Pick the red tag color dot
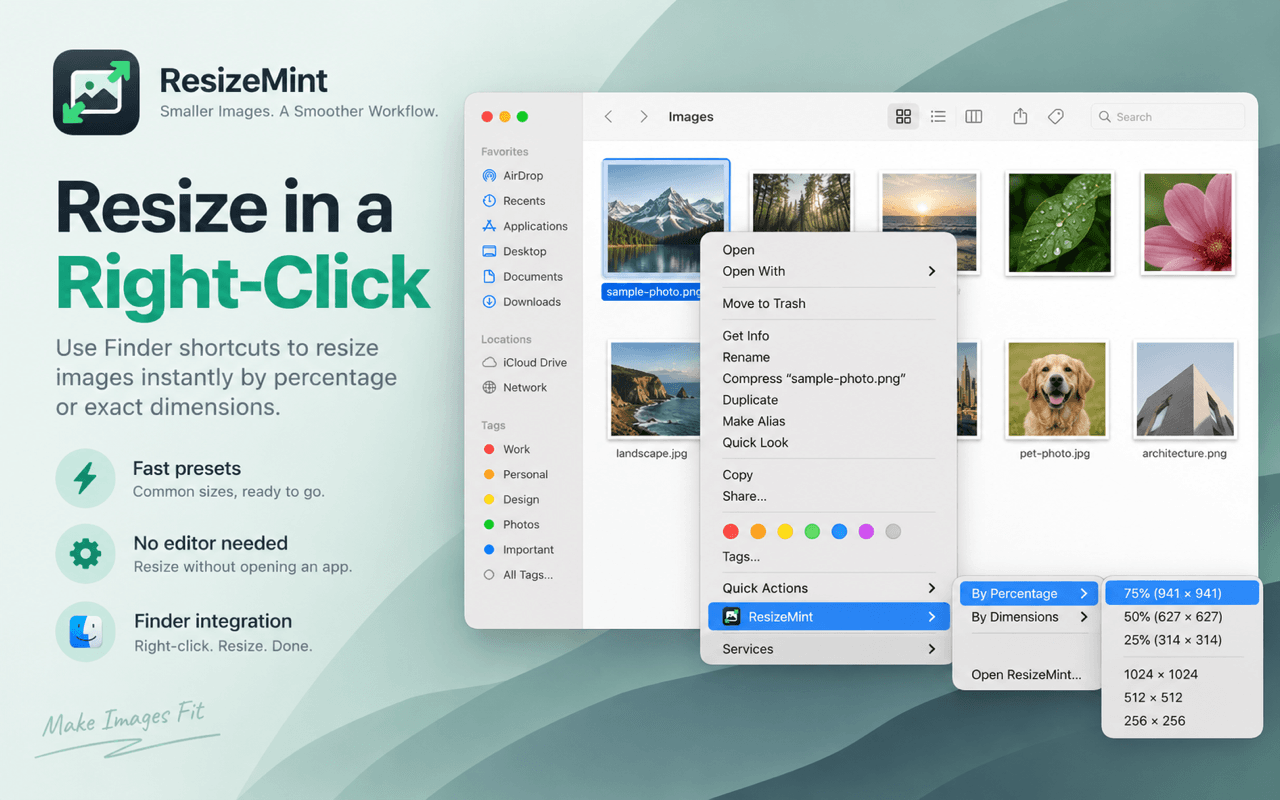Screen dimensions: 1280x800 tap(731, 531)
